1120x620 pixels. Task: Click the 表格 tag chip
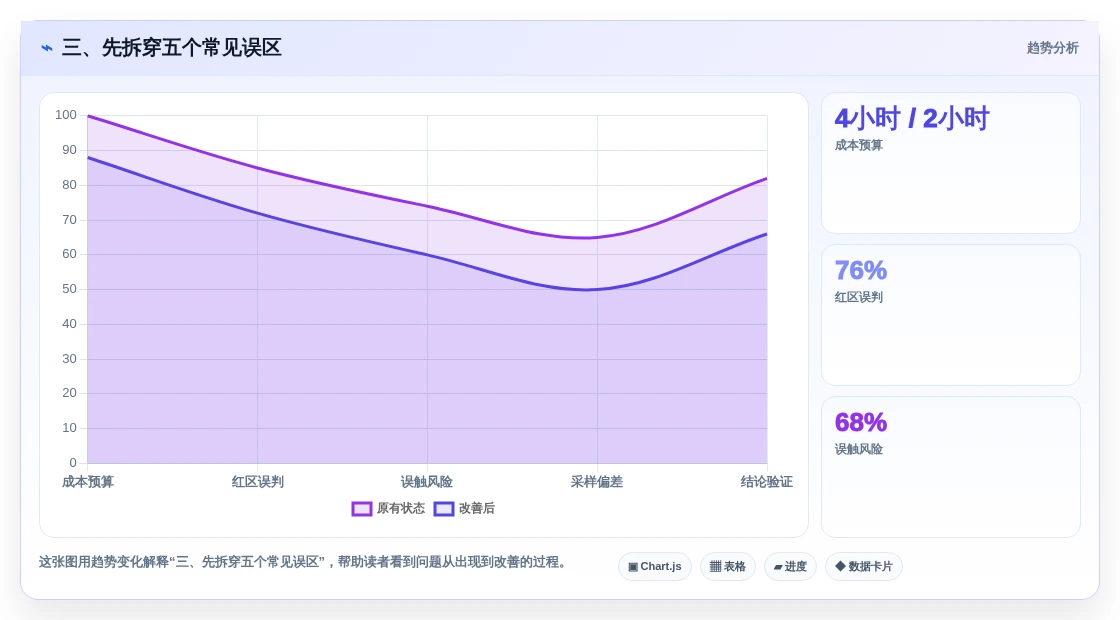pos(727,566)
